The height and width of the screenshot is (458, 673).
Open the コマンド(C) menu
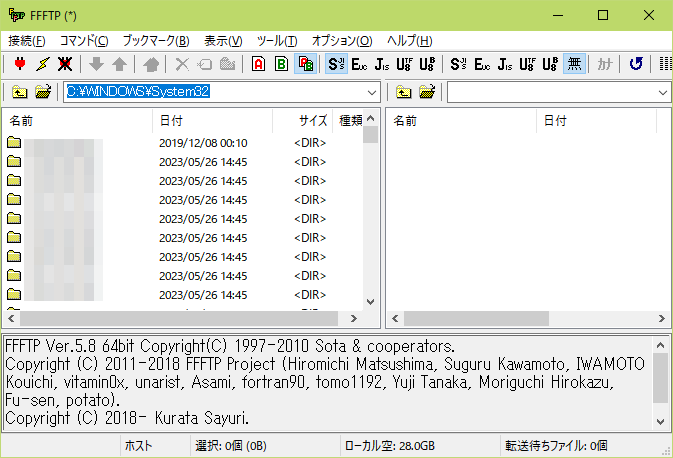84,41
